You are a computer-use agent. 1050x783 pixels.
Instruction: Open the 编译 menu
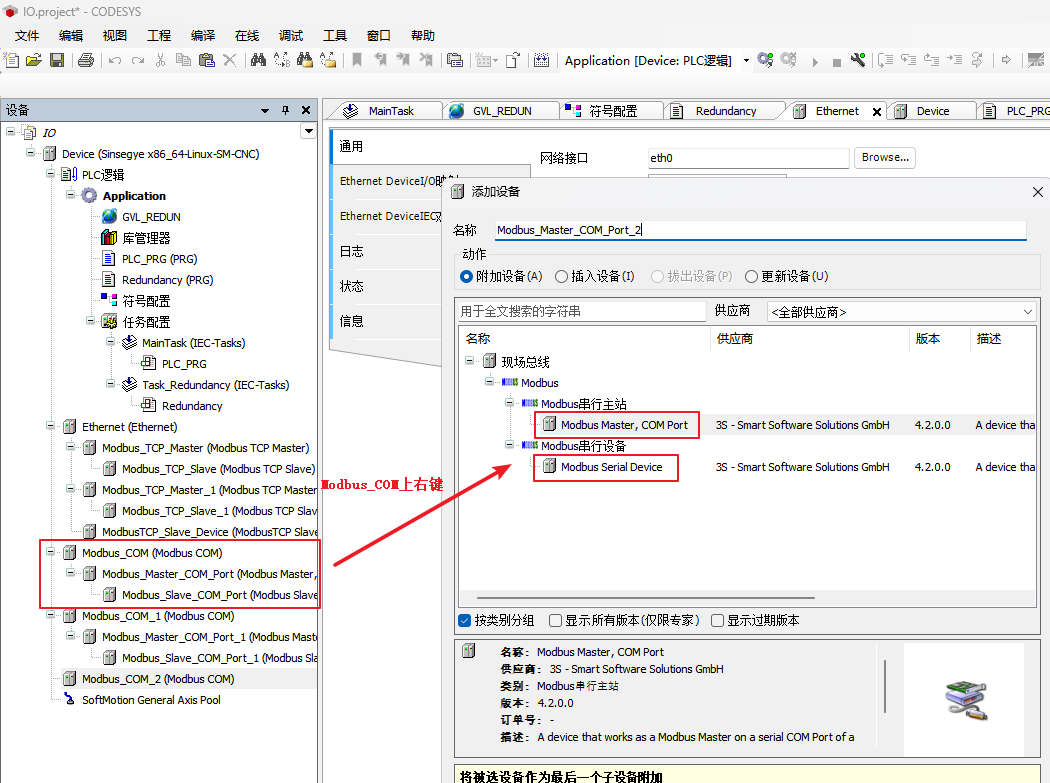point(203,35)
